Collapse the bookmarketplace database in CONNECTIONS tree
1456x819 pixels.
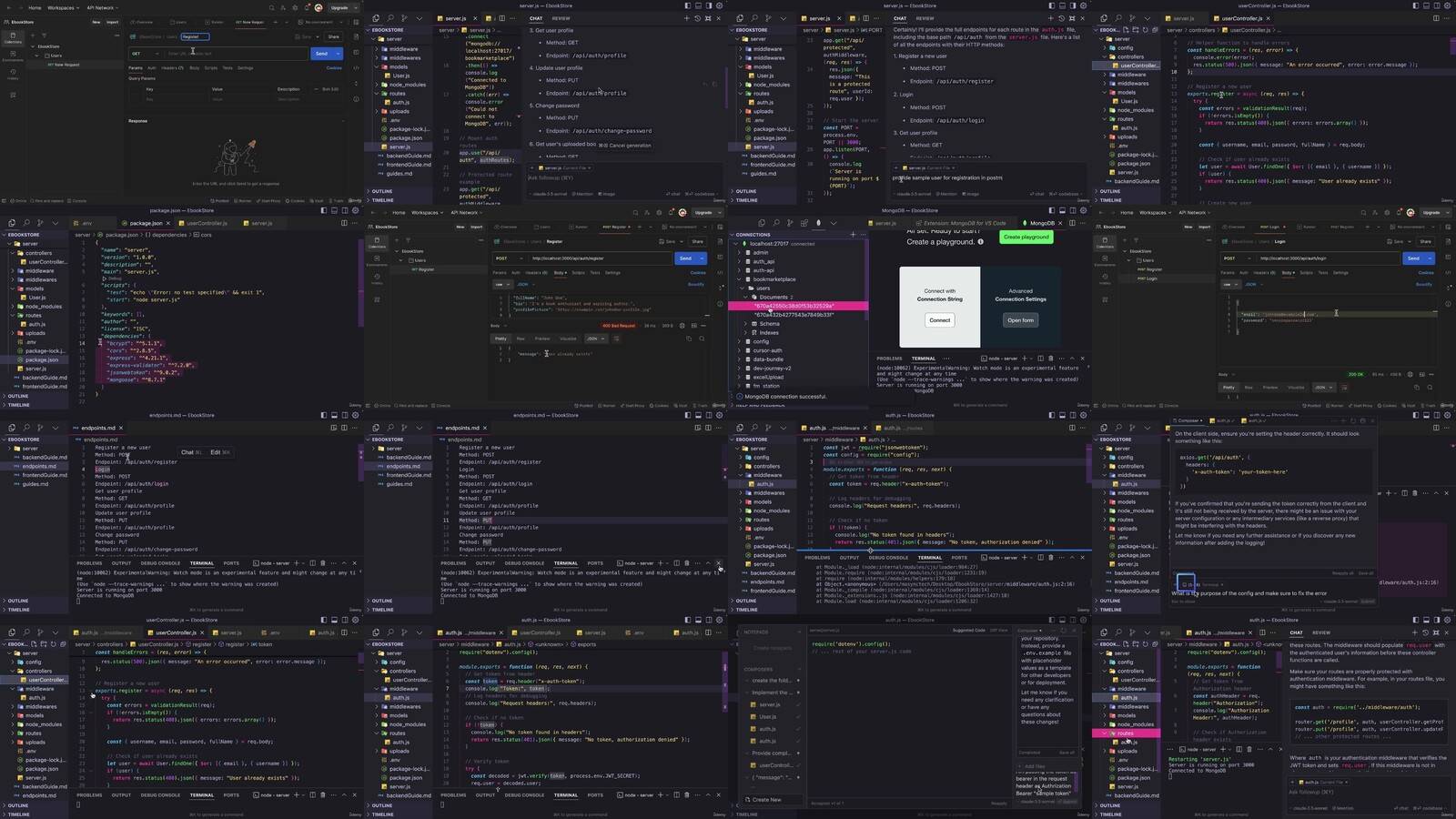pyautogui.click(x=740, y=279)
